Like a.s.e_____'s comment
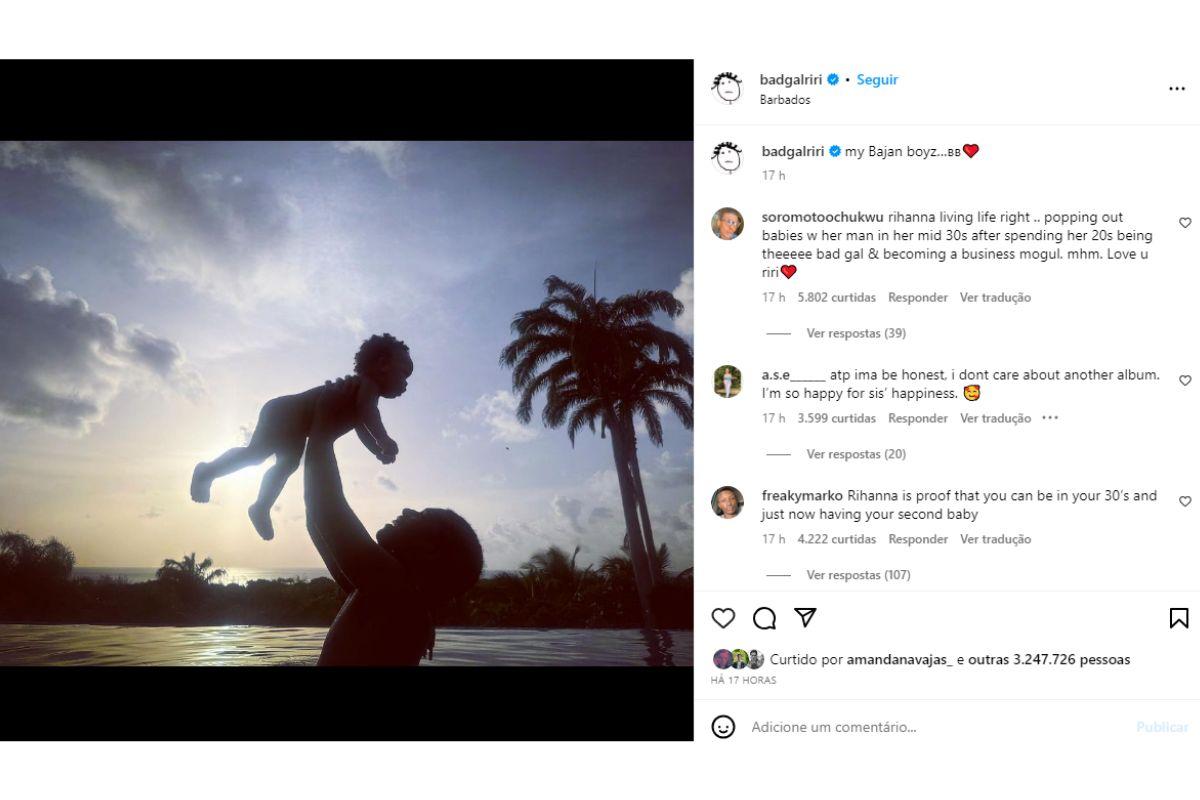 click(1185, 381)
